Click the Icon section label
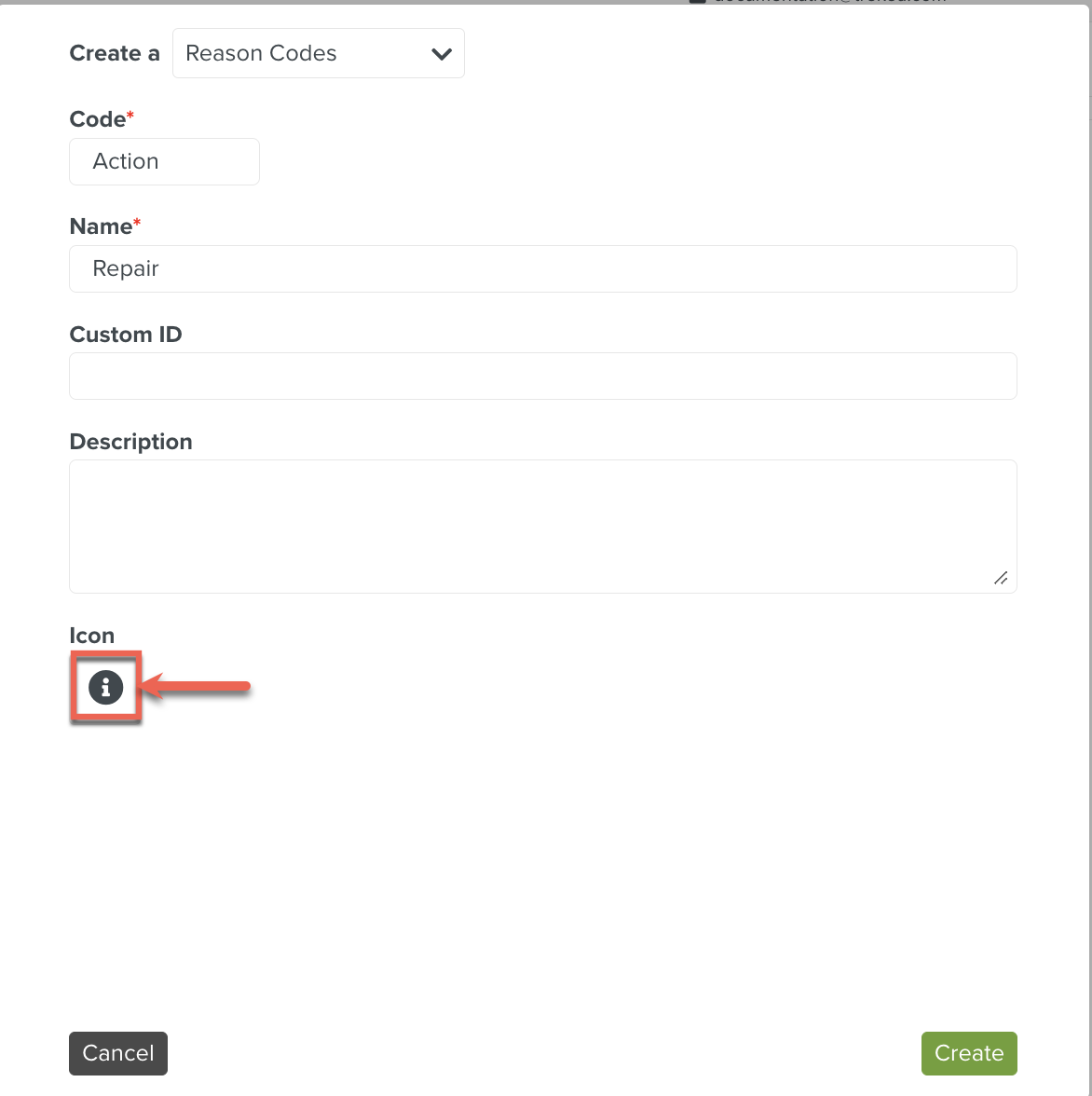This screenshot has width=1092, height=1096. (91, 636)
